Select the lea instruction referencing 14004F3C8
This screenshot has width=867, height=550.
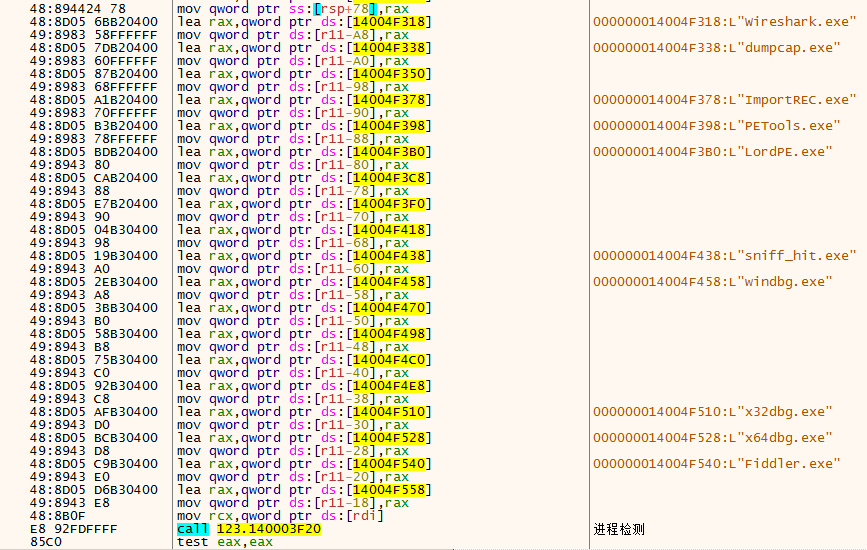304,178
